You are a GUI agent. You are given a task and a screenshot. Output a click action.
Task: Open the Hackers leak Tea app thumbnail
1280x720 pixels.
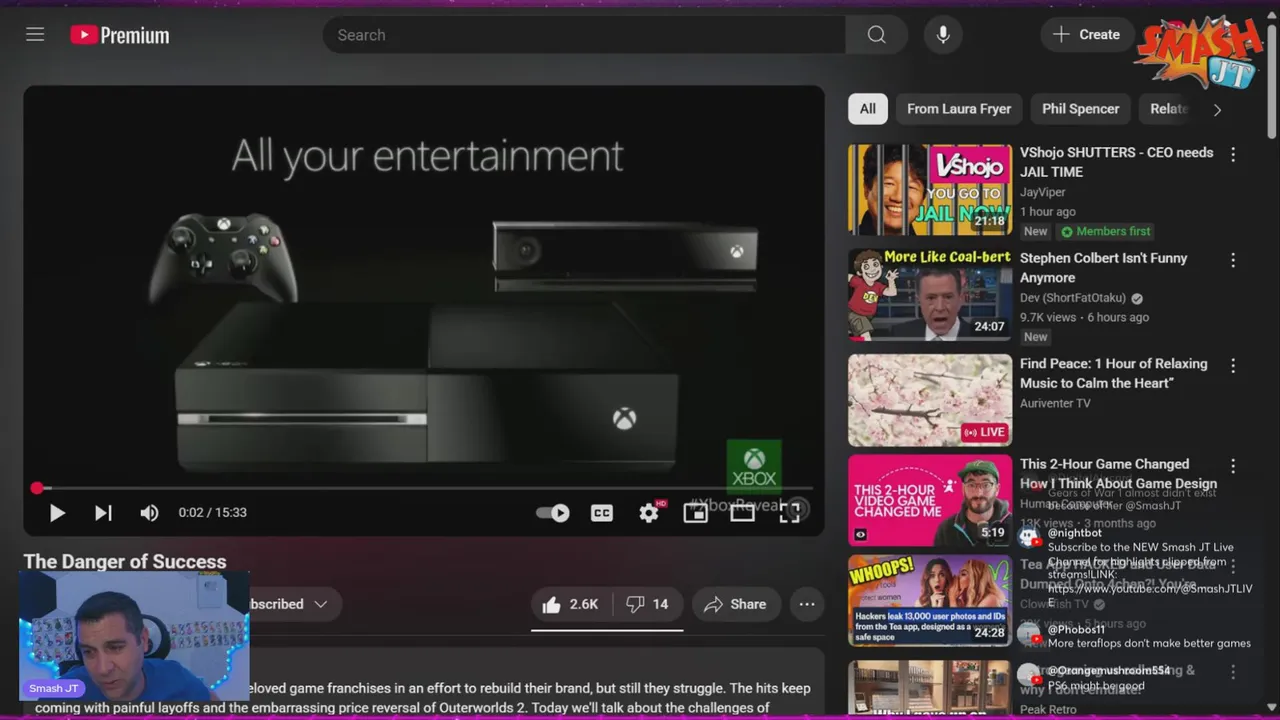click(930, 601)
